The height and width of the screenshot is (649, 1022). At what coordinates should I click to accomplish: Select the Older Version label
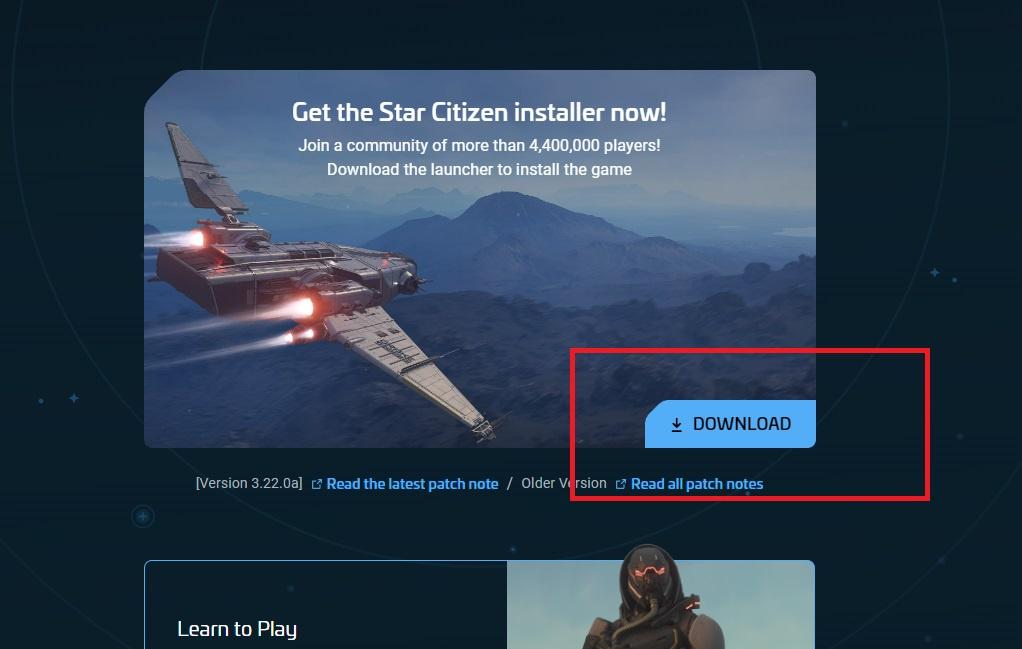click(x=564, y=483)
